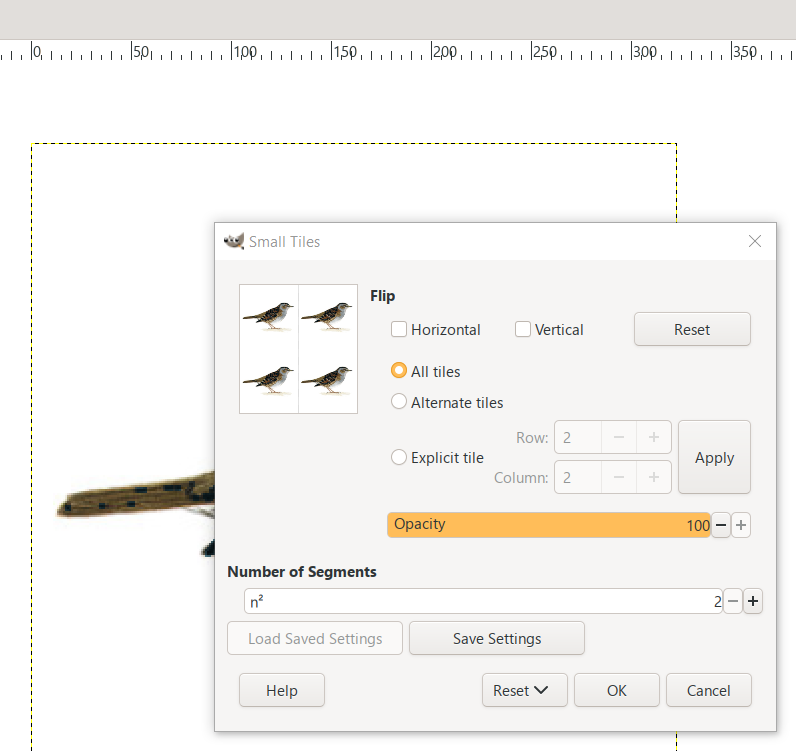This screenshot has height=751, width=796.
Task: Increase the Column value with plus
Action: [654, 477]
